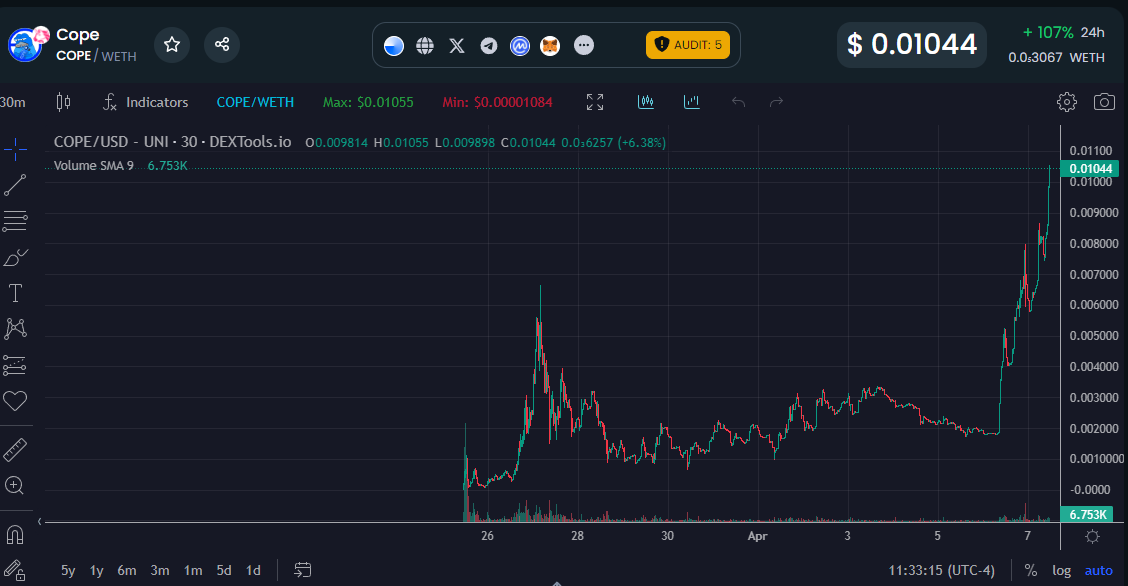
Task: Open the heart favorites icons tool
Action: click(15, 400)
